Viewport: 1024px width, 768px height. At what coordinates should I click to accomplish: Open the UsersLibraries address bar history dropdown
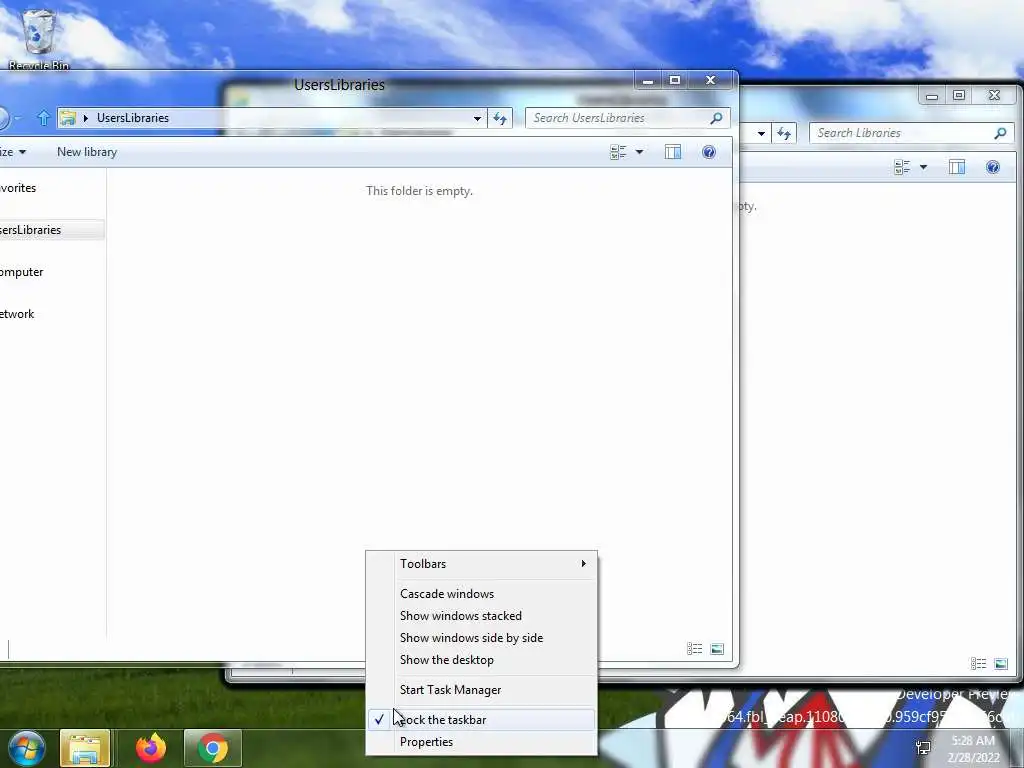pos(477,118)
